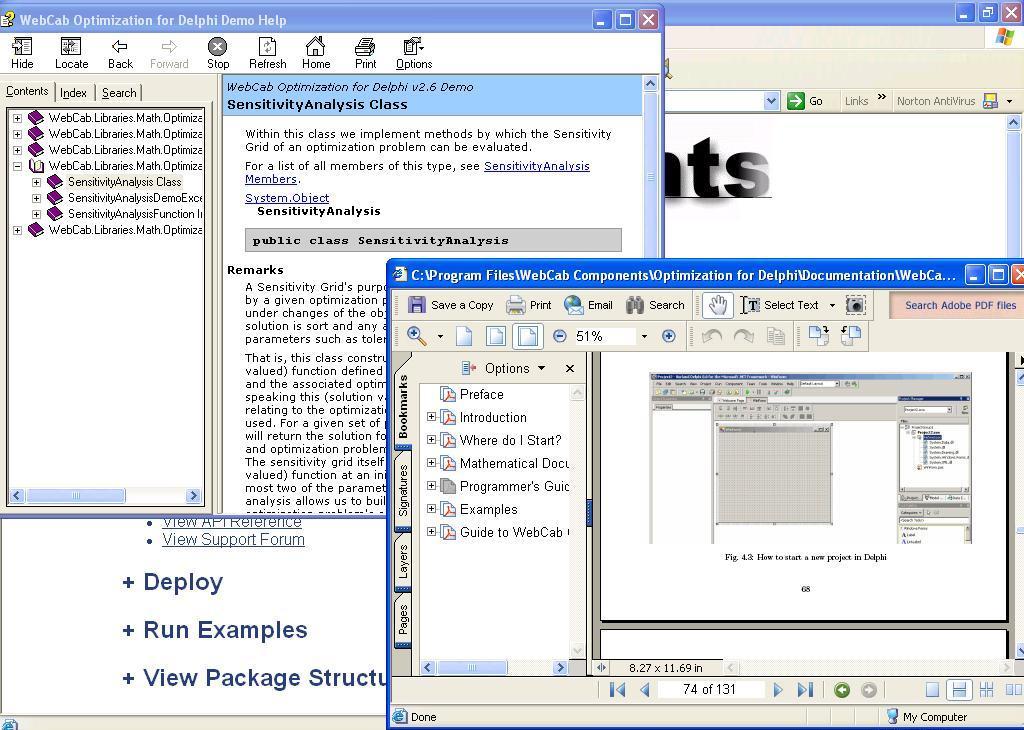
Task: Click Search Adobe PDF files box
Action: pos(959,305)
